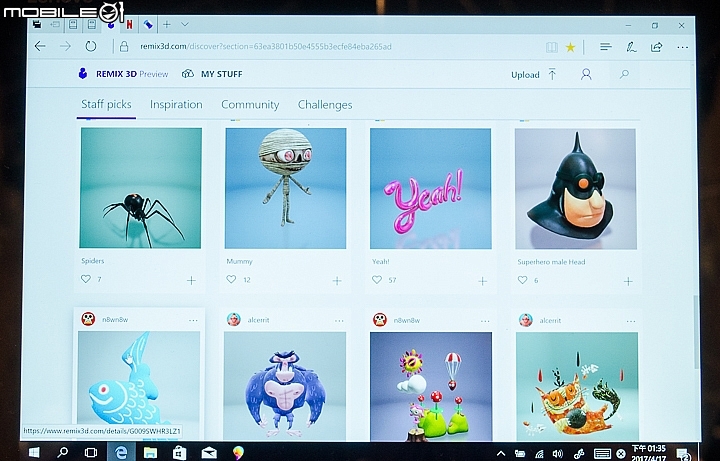Viewport: 720px width, 461px height.
Task: Show hidden system tray icons
Action: 501,454
